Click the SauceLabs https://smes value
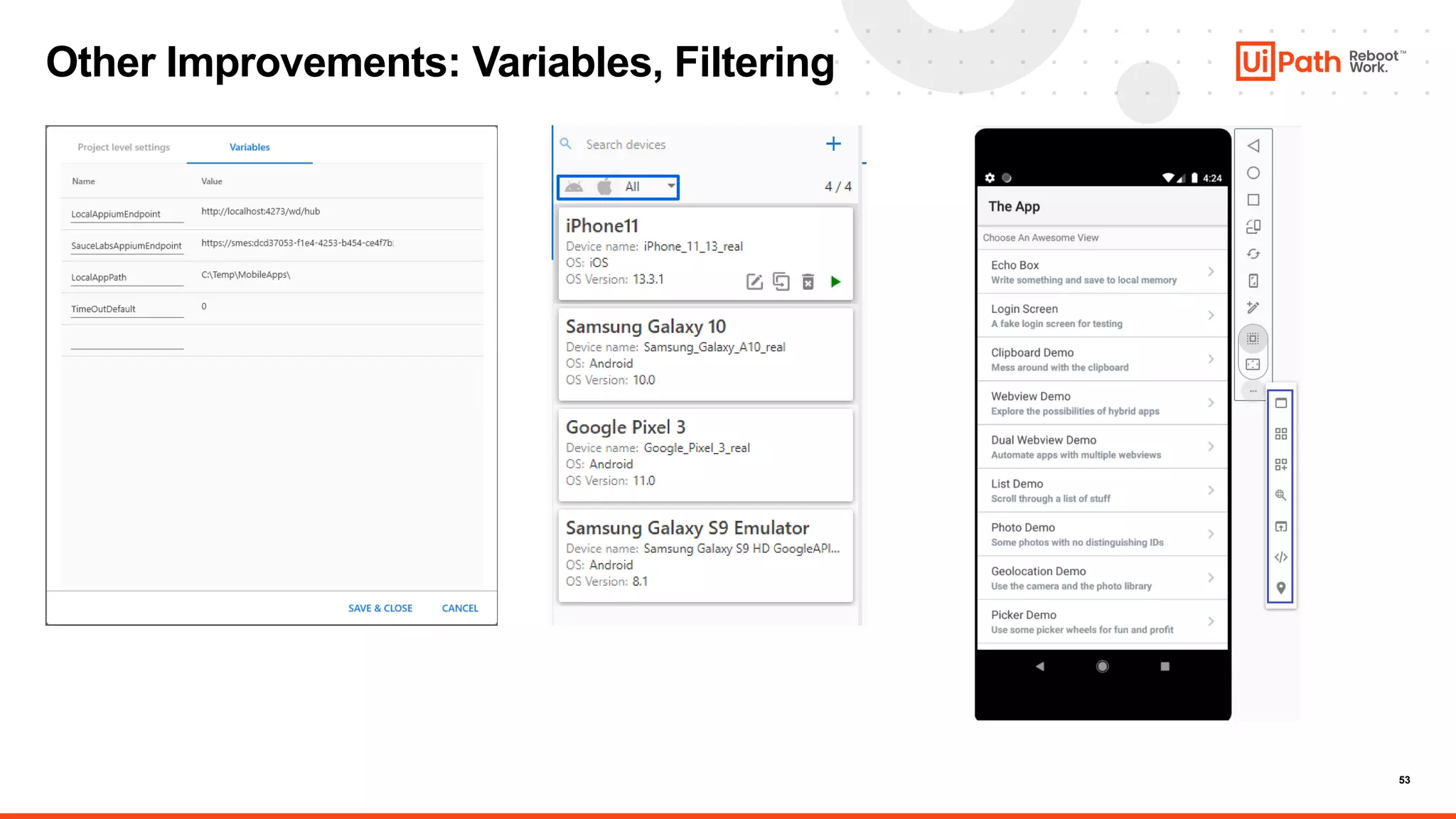This screenshot has width=1456, height=819. (x=297, y=243)
